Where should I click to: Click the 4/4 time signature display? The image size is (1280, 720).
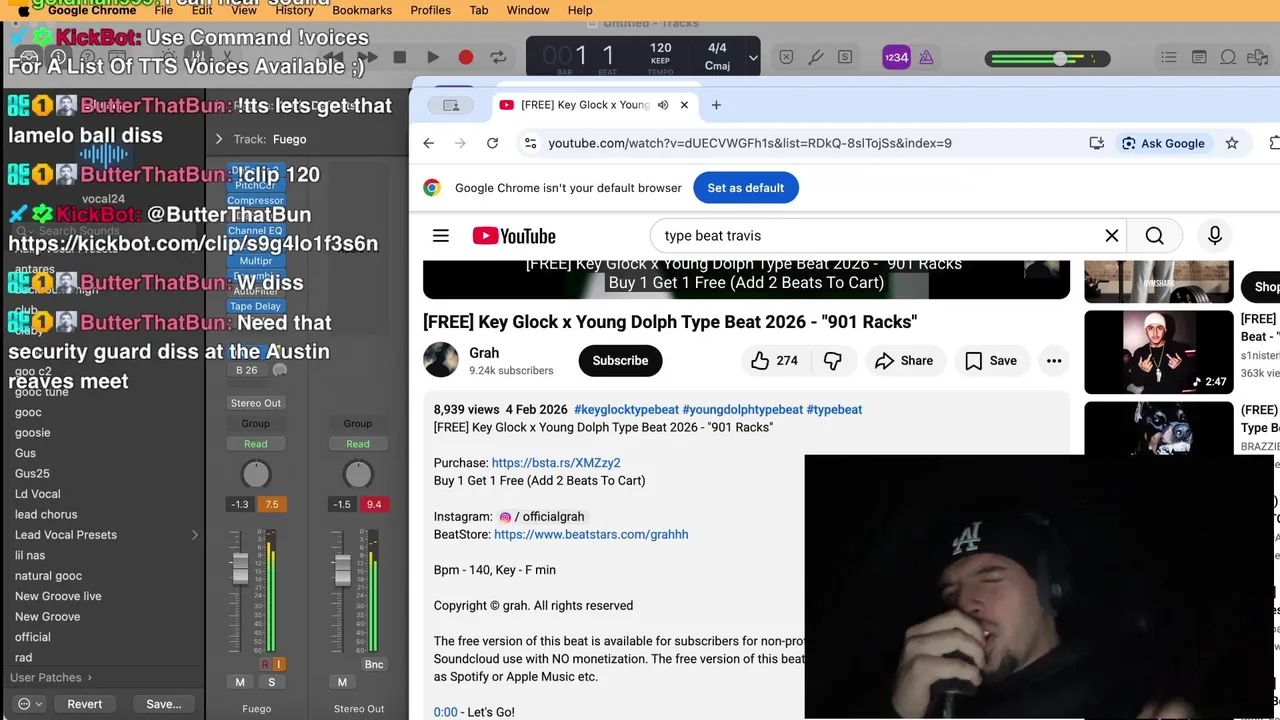tap(717, 48)
